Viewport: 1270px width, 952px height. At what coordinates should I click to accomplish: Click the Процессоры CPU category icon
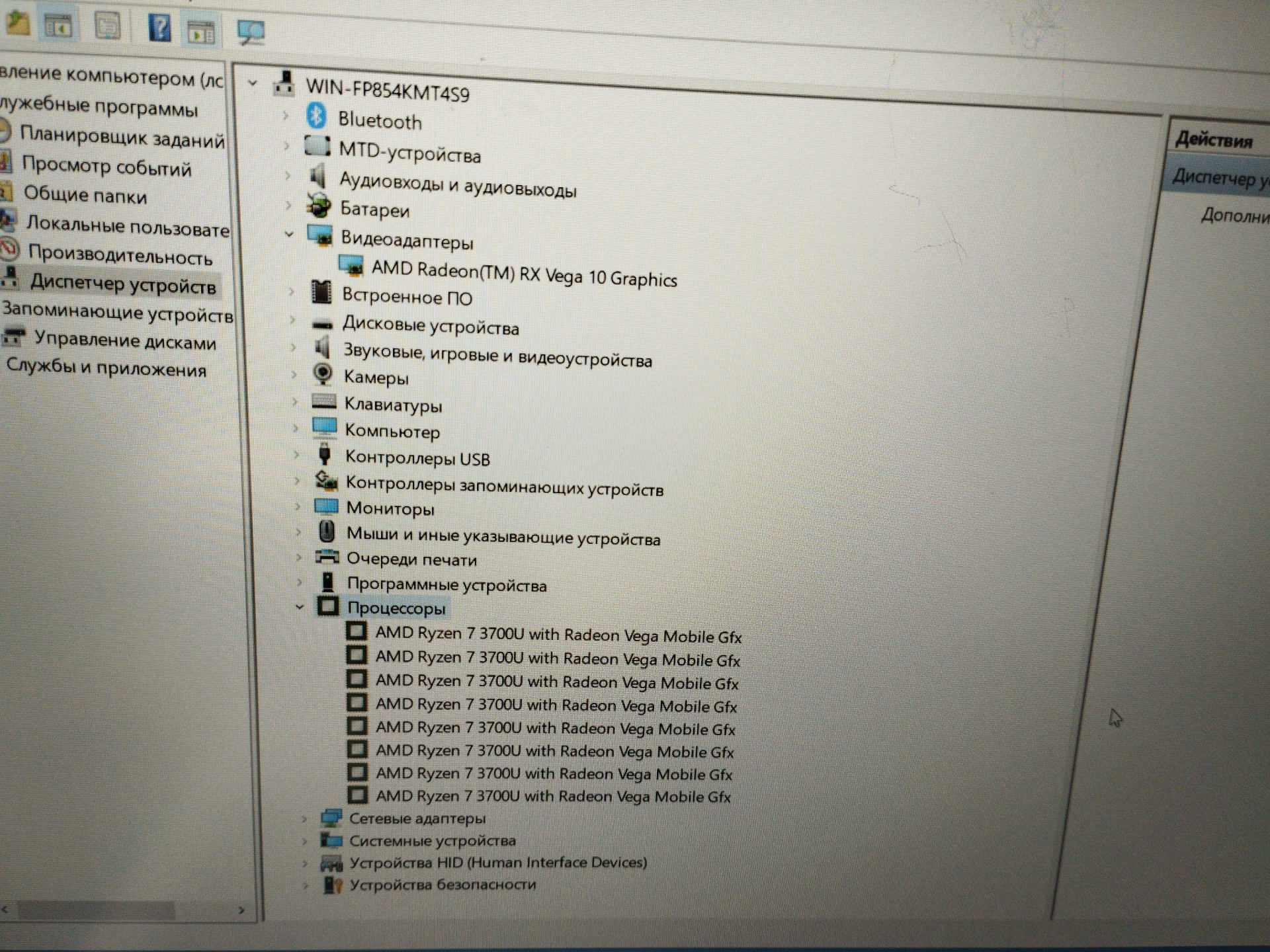tap(328, 606)
